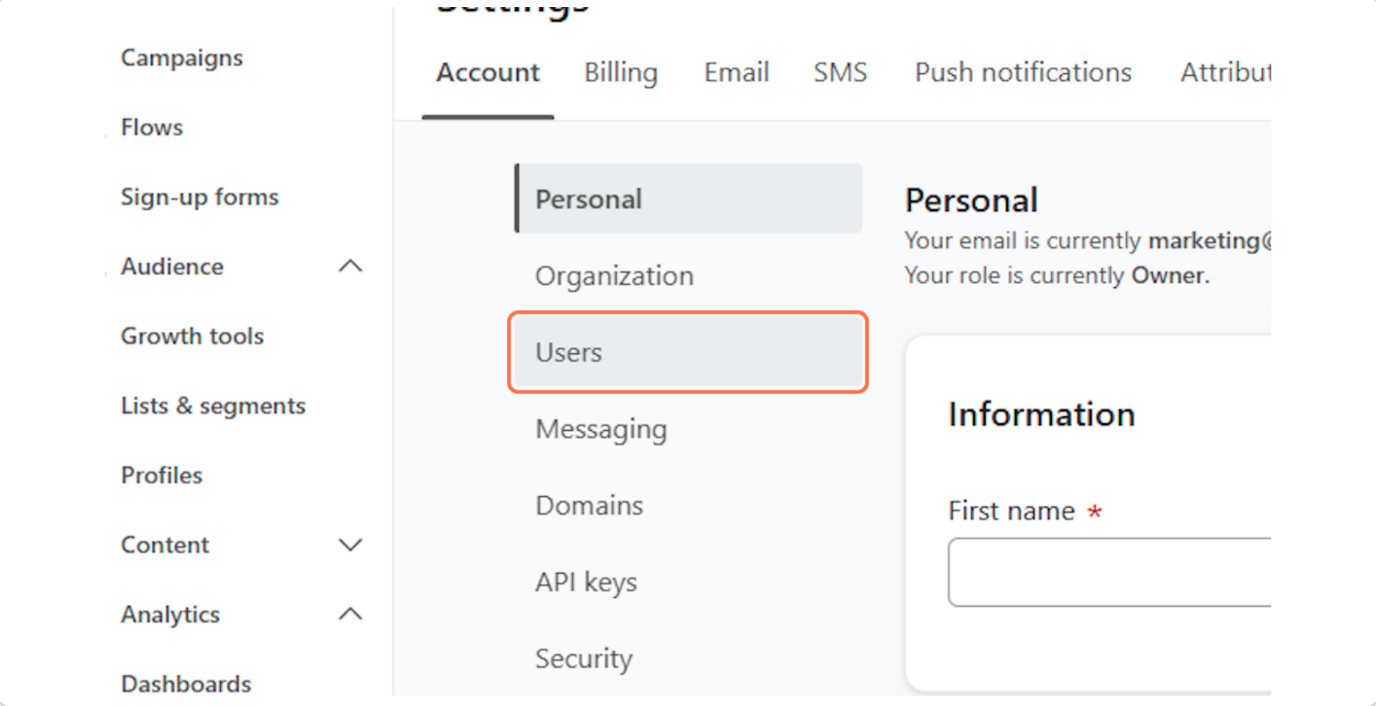
Task: Click the First name input field
Action: tap(1108, 572)
